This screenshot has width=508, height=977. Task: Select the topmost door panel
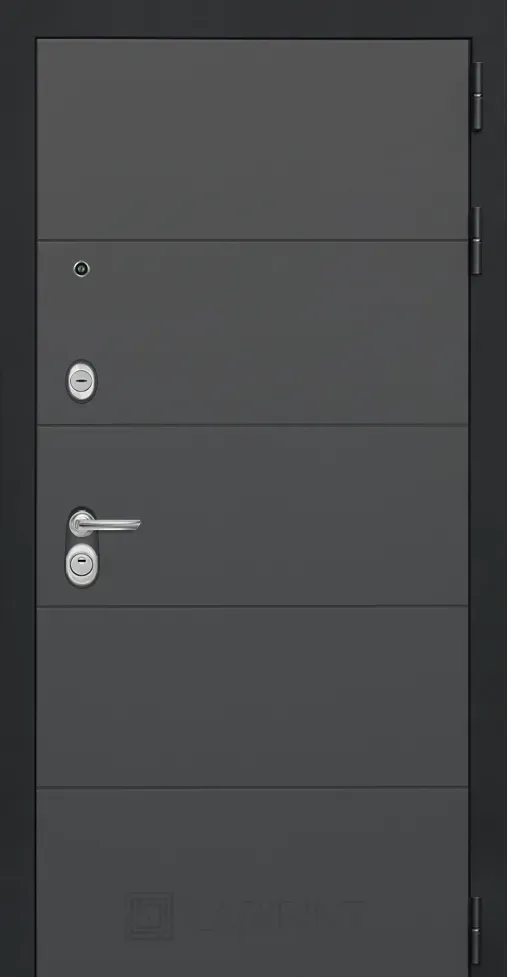click(252, 140)
